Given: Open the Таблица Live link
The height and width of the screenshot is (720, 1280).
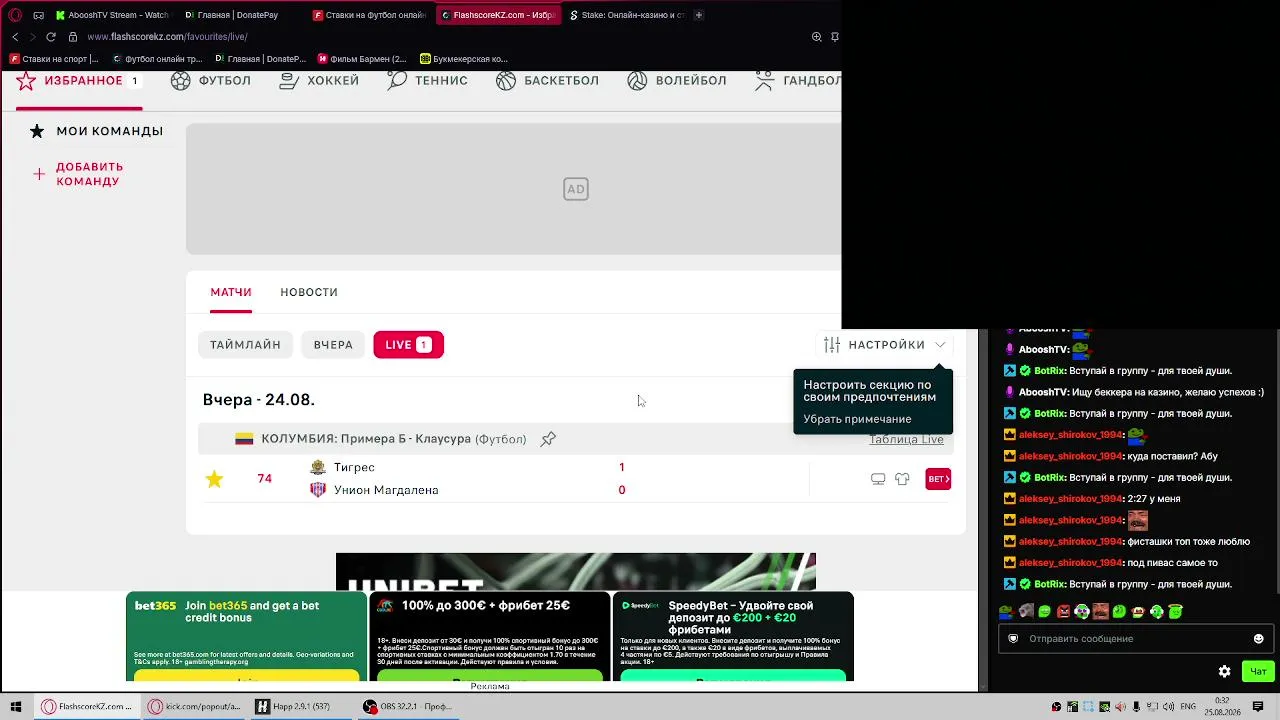Looking at the screenshot, I should (906, 439).
